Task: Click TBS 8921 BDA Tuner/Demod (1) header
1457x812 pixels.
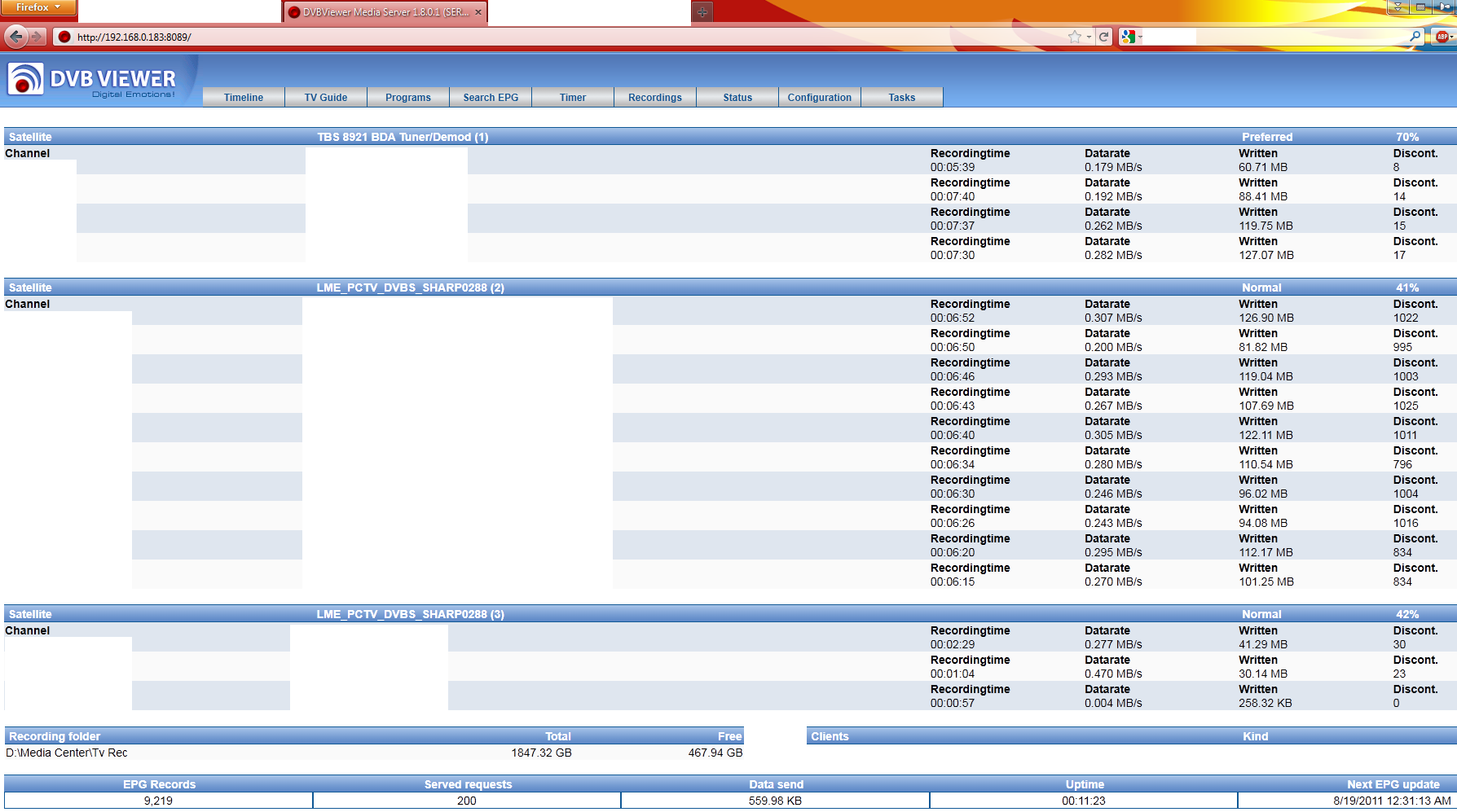Action: 403,137
